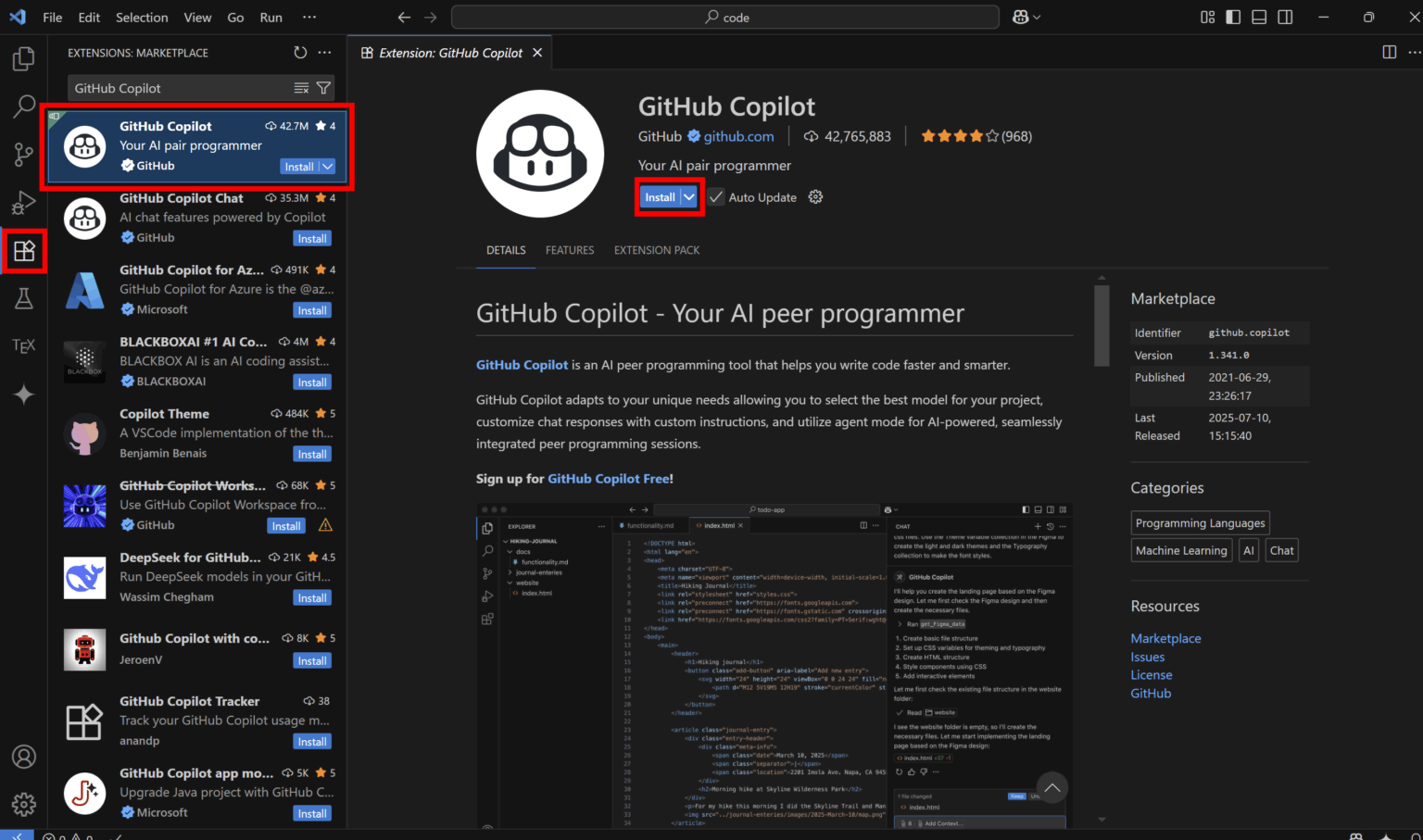Viewport: 1423px width, 840px height.
Task: Enable the Auto Update checkbox
Action: click(x=715, y=196)
